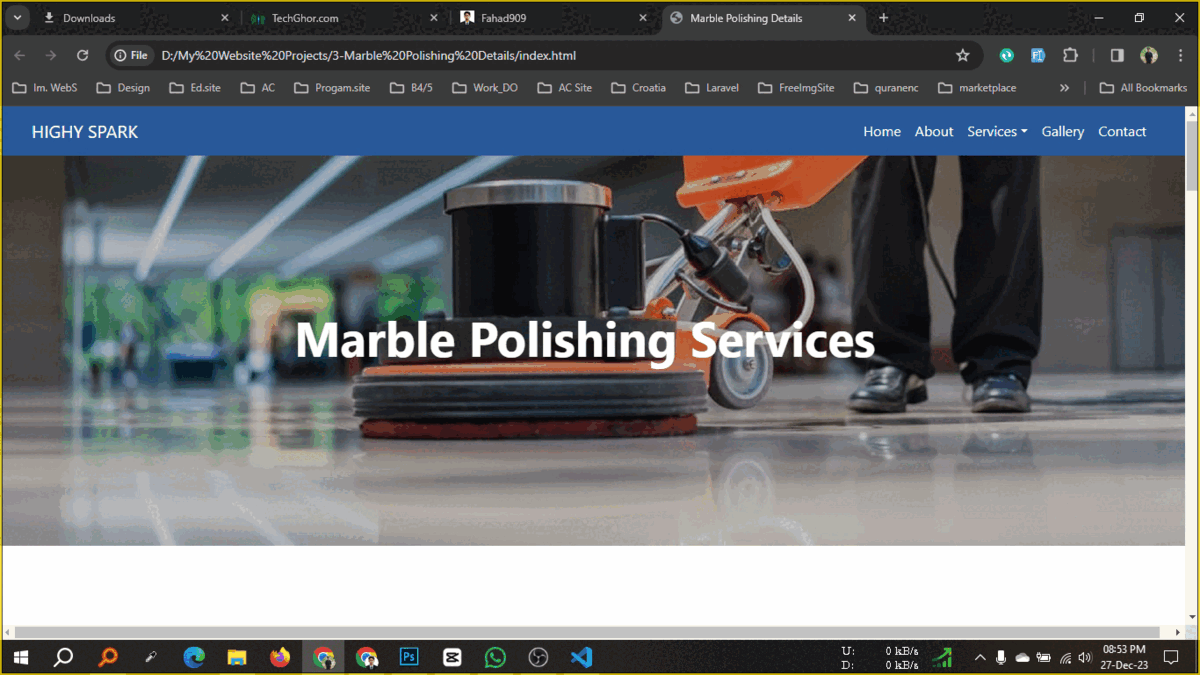This screenshot has height=675, width=1200.
Task: Open Photoshop from taskbar
Action: point(409,657)
